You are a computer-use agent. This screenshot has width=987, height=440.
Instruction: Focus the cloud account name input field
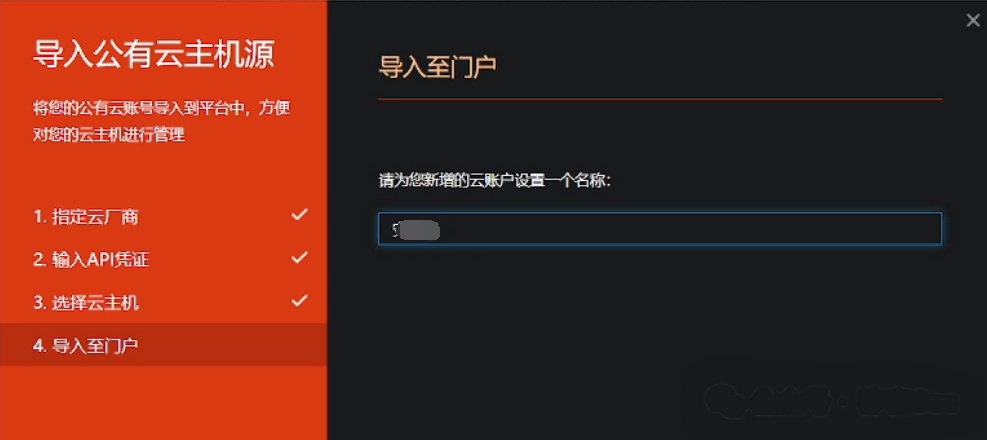point(660,228)
